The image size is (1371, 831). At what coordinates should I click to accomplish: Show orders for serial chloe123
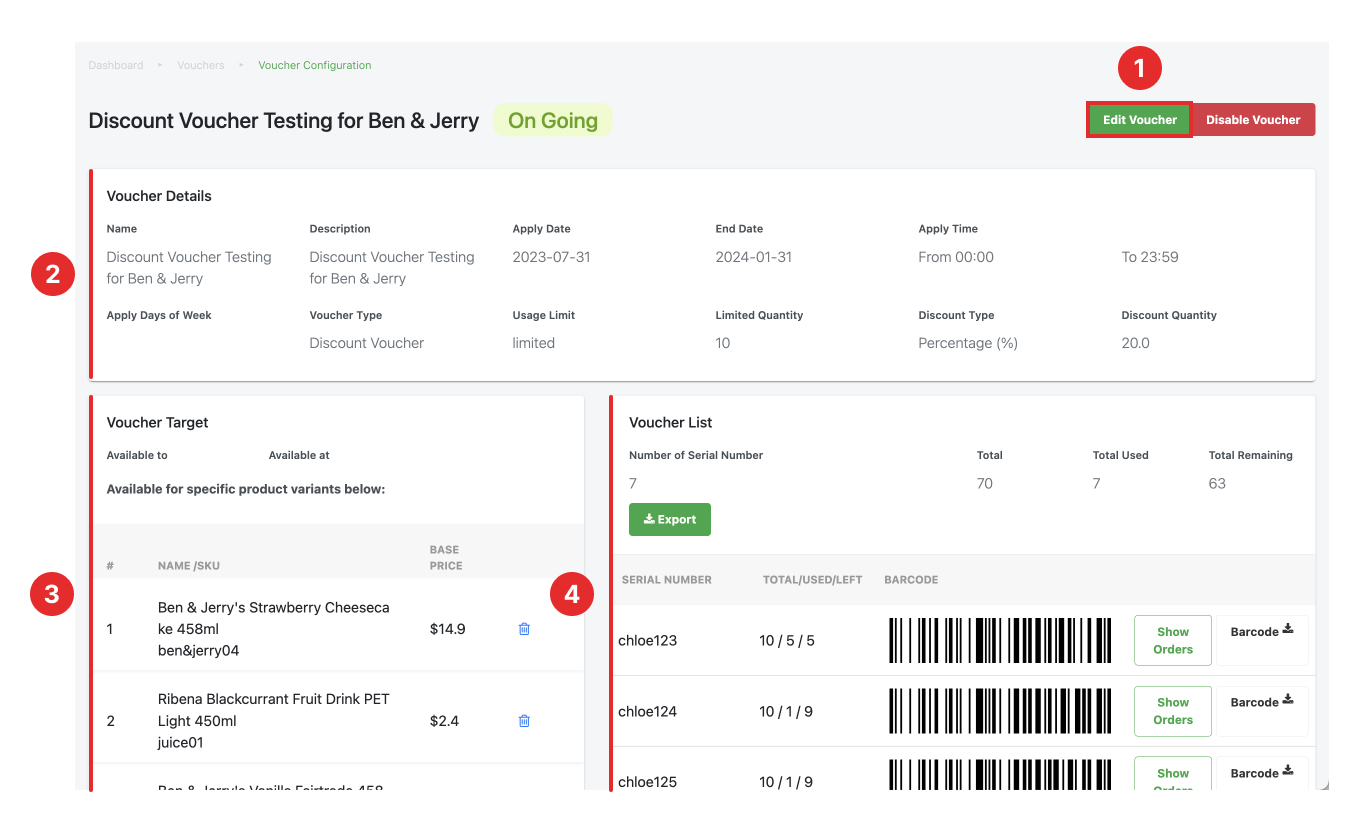[1173, 641]
